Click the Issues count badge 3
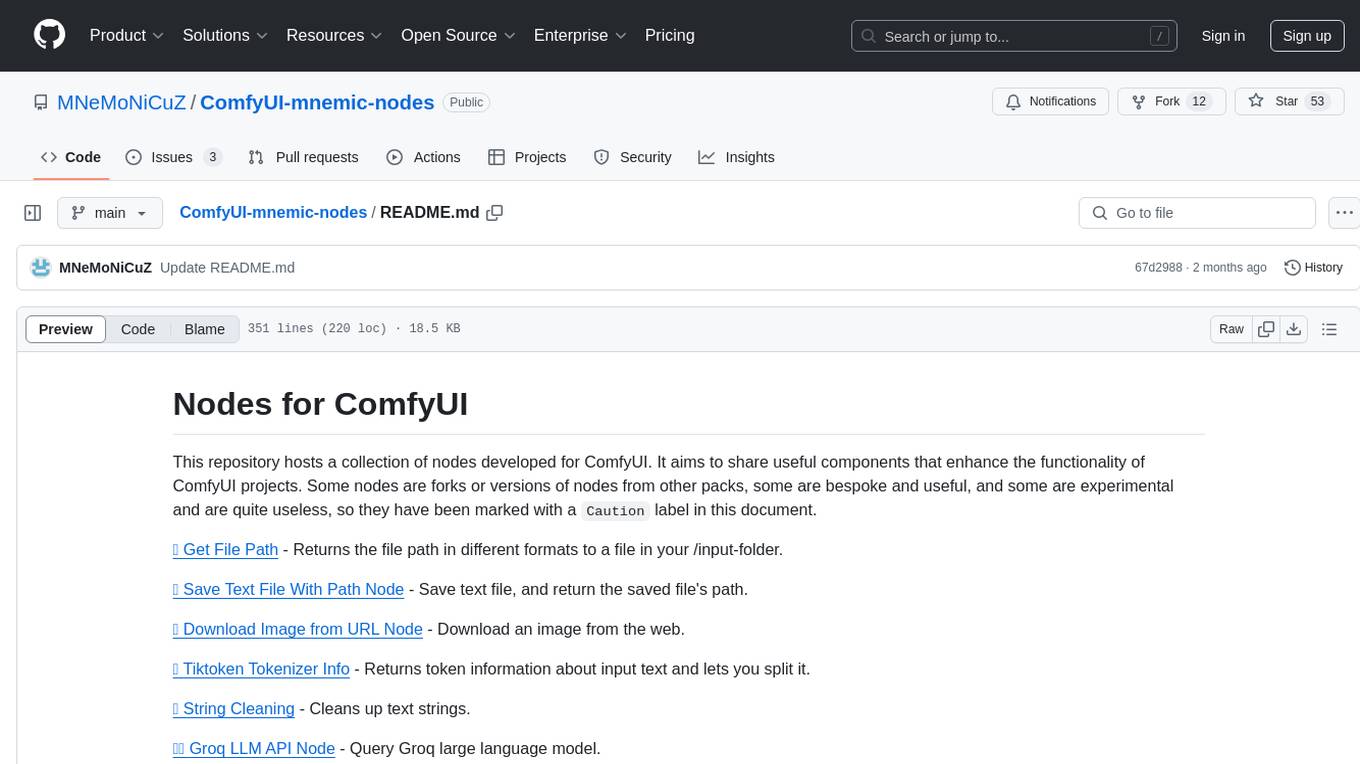The height and width of the screenshot is (764, 1360). [x=212, y=157]
